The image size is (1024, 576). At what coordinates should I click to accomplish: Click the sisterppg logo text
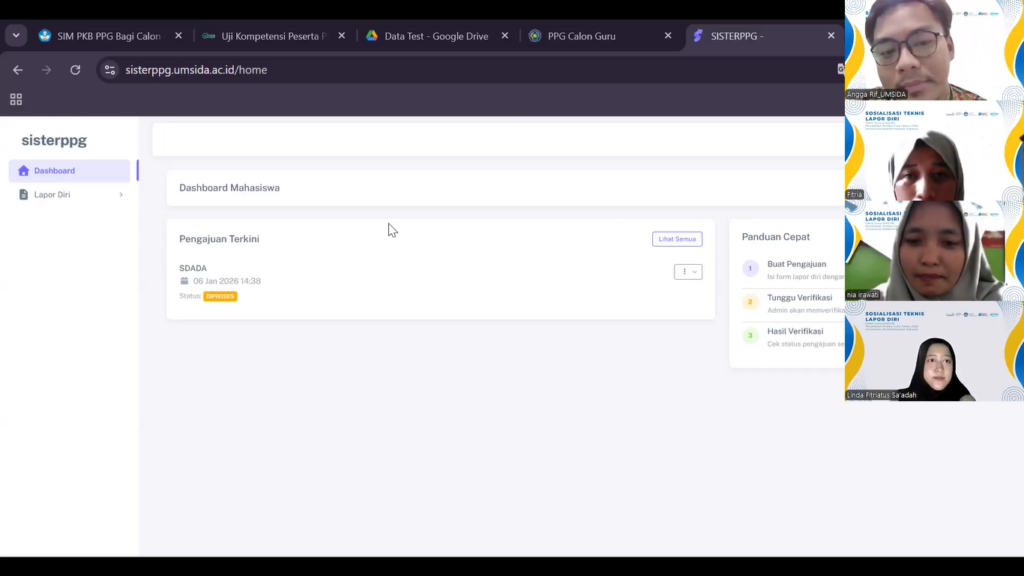54,140
